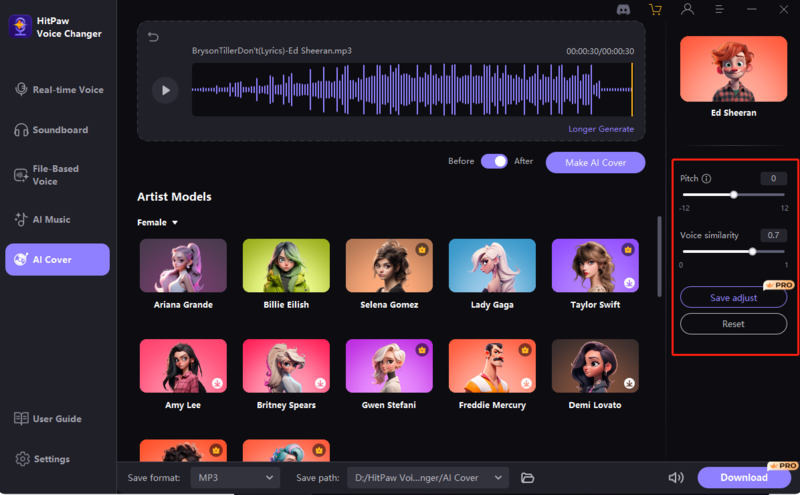Open the Real-time Voice section
Screen dimensions: 800x495
tap(58, 90)
